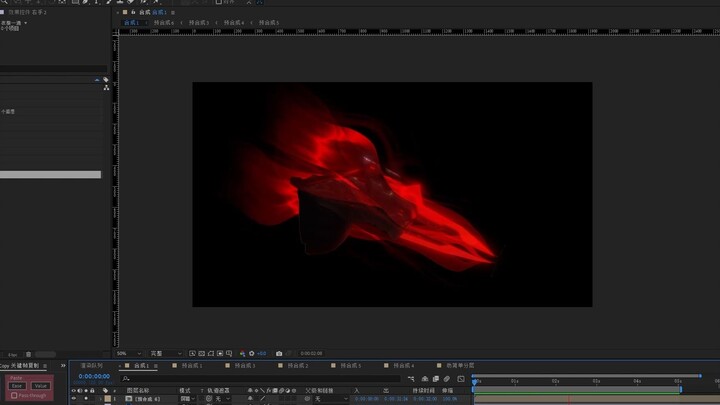Enable the Pass-through checkbox
The image size is (720, 405).
[14, 395]
